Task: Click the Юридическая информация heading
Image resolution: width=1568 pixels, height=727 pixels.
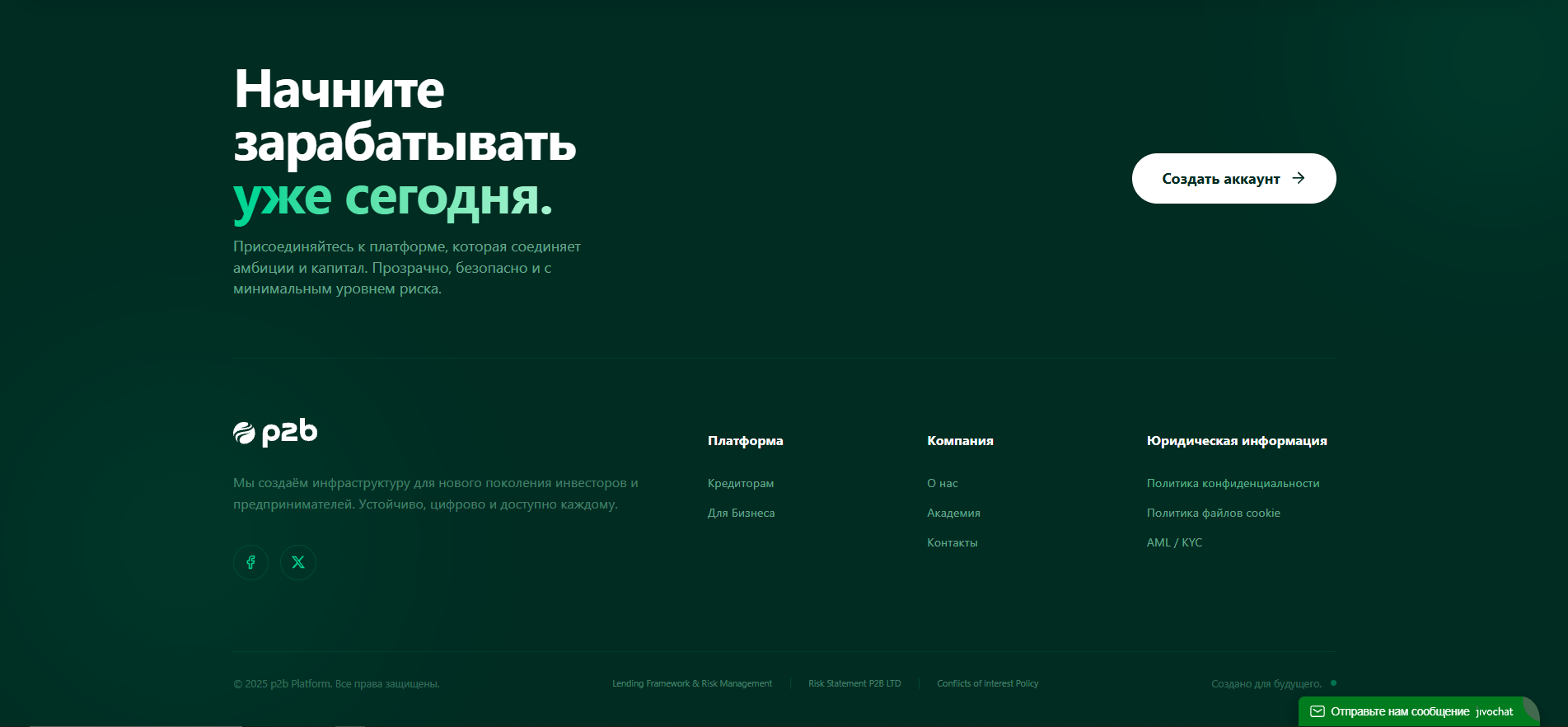Action: tap(1237, 441)
